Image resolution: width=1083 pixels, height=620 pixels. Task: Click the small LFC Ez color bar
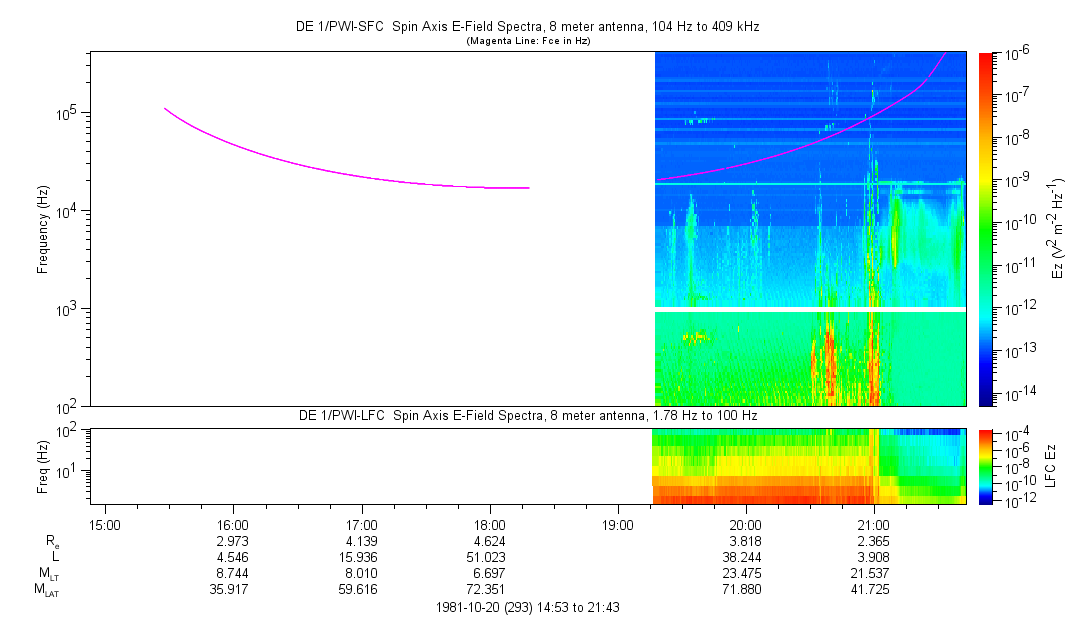pos(987,465)
